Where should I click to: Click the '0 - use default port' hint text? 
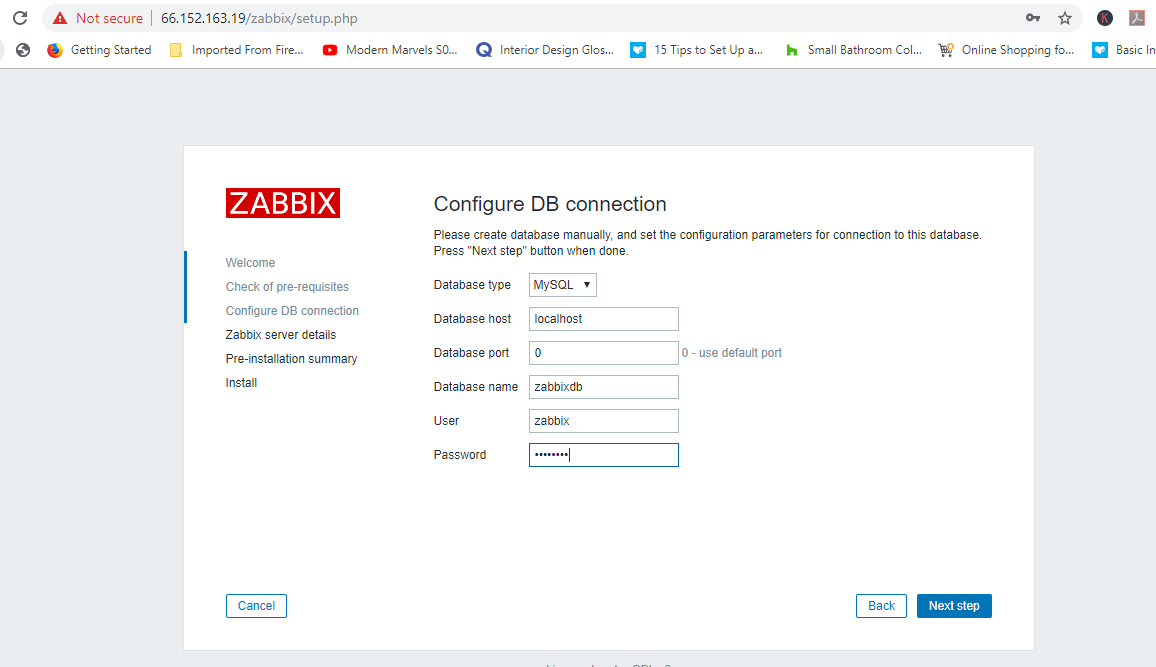(731, 353)
